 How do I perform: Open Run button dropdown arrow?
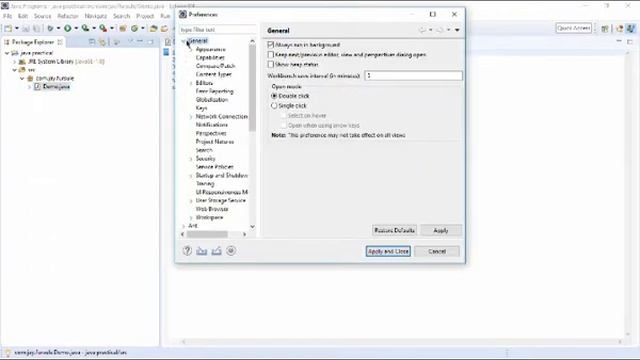pyautogui.click(x=76, y=28)
